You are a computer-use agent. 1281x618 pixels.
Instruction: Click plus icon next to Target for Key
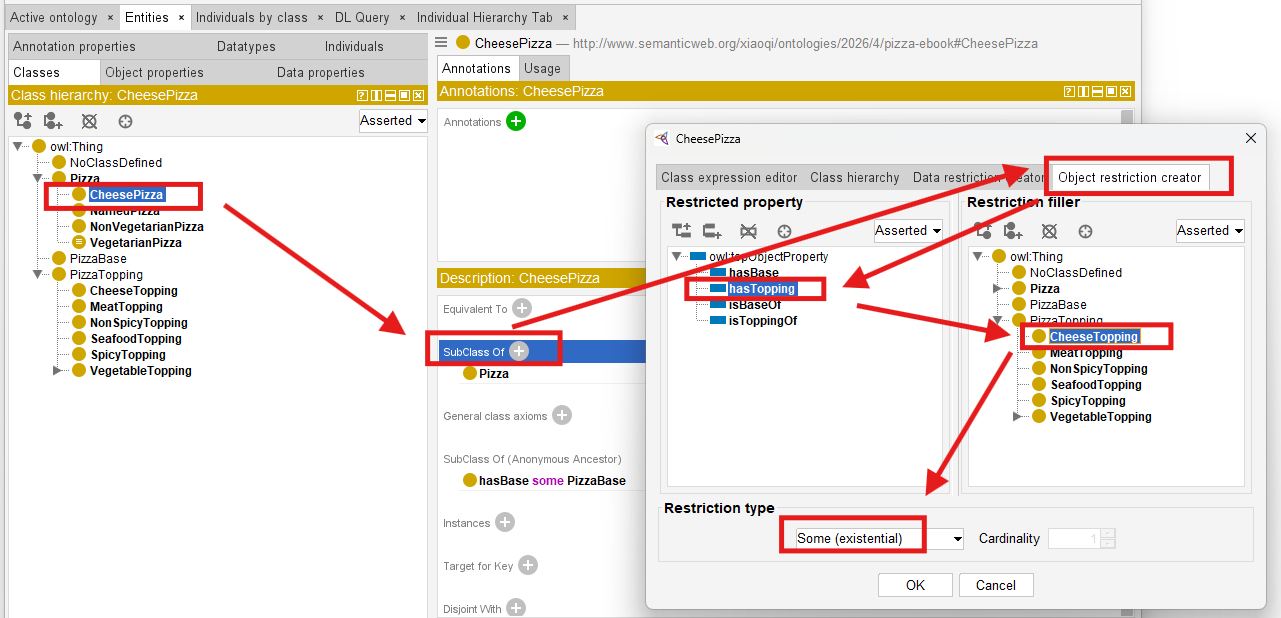pyautogui.click(x=528, y=565)
